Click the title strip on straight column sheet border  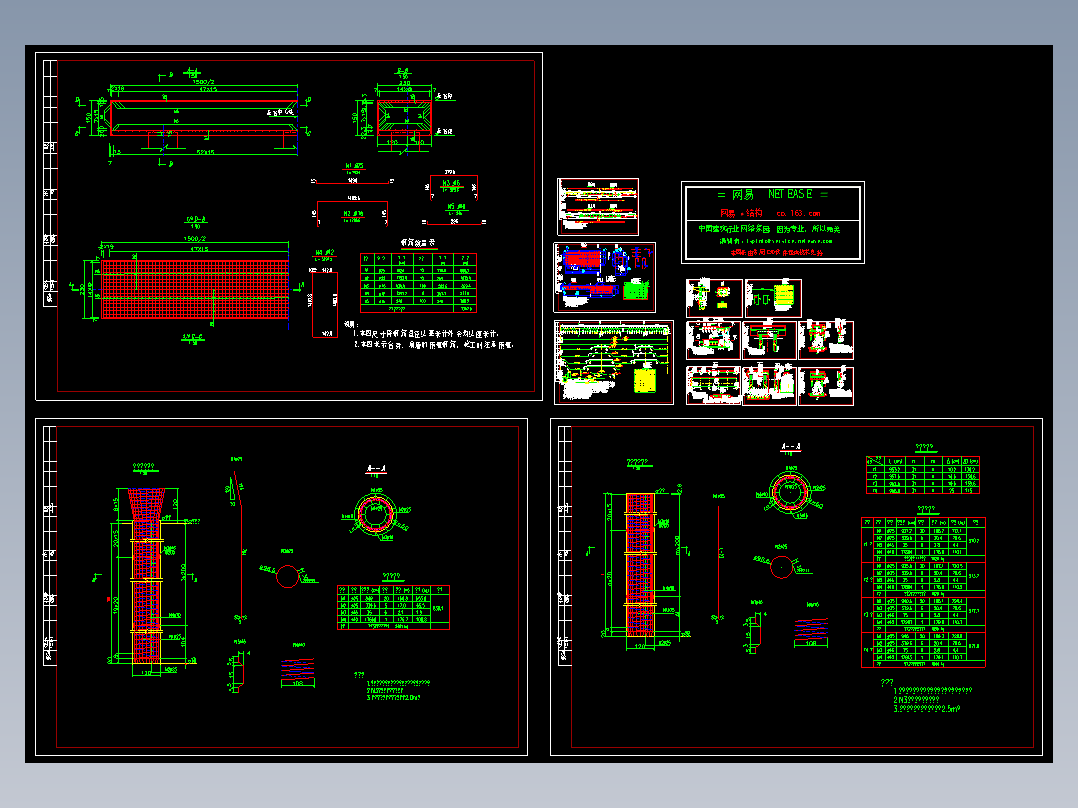(x=565, y=545)
